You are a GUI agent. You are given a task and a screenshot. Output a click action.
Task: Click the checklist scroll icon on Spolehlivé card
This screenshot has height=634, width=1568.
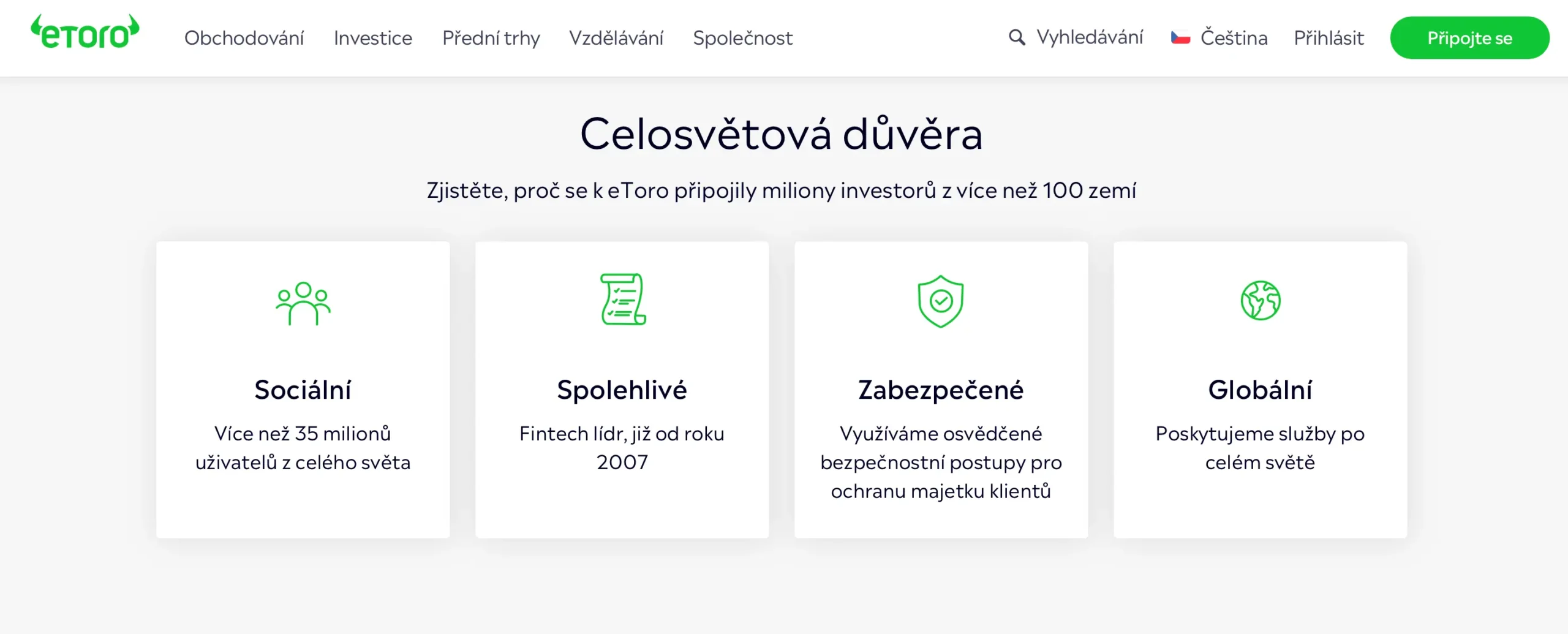pos(622,300)
